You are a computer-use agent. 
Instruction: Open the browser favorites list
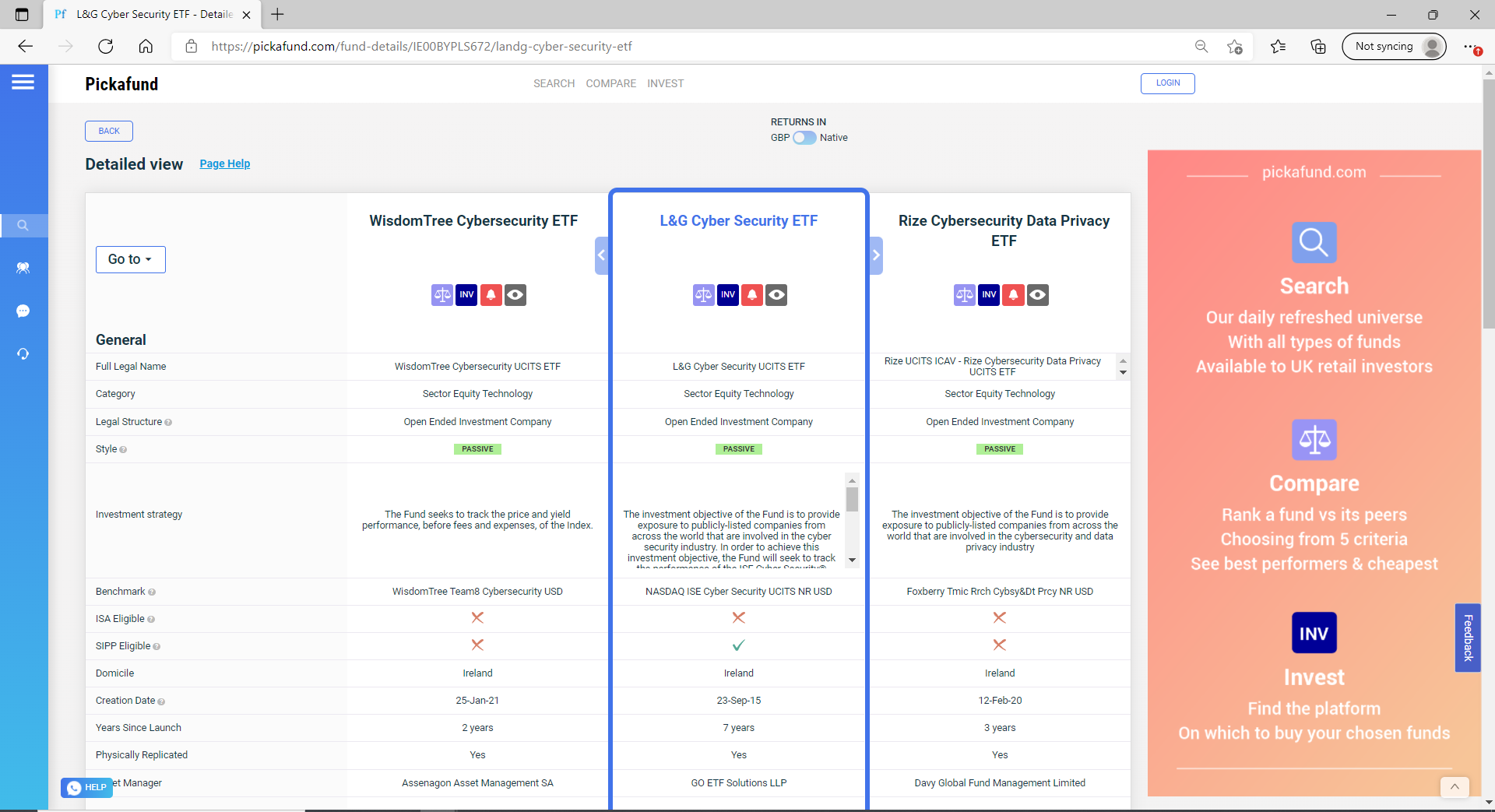coord(1278,47)
